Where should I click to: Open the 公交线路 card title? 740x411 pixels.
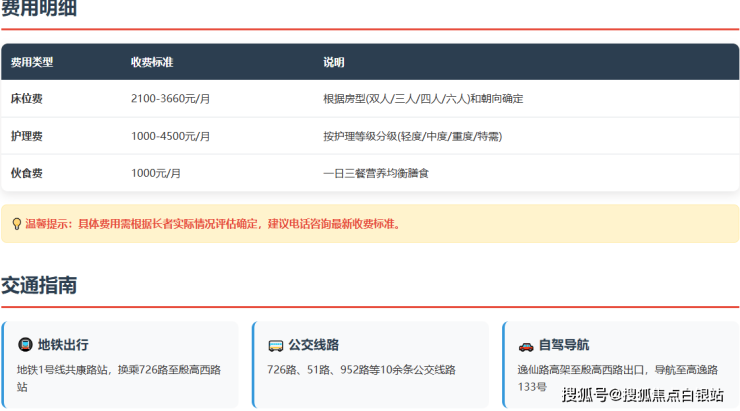click(313, 345)
